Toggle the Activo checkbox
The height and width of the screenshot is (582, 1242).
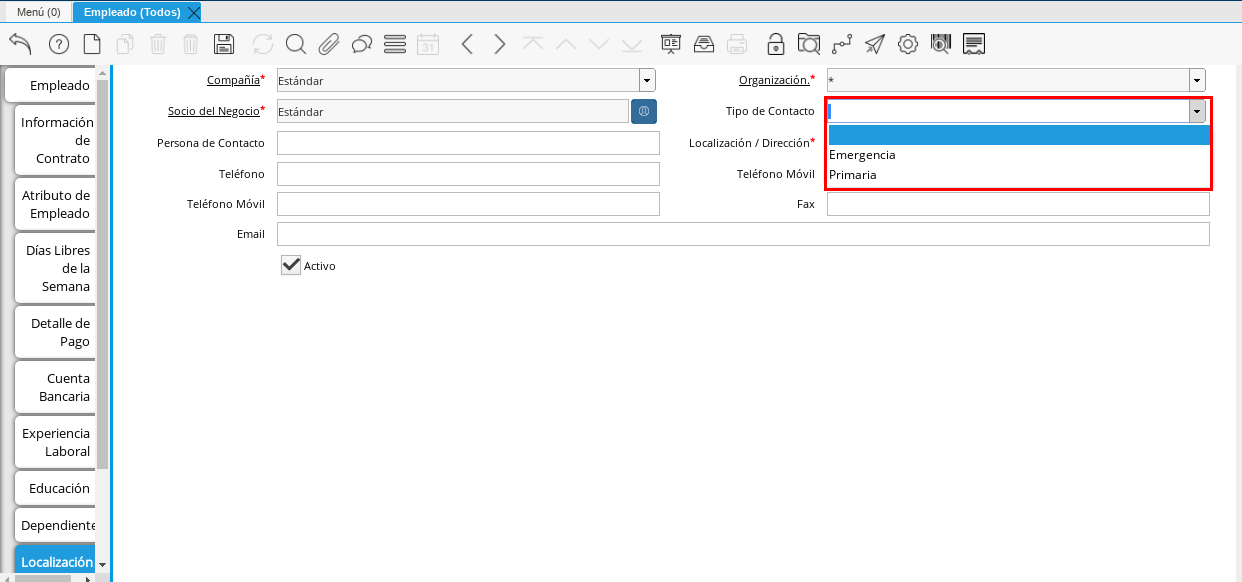pos(291,265)
